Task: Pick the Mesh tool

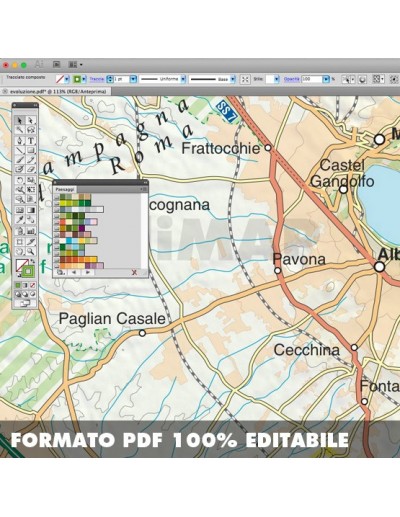Action: tap(20, 210)
